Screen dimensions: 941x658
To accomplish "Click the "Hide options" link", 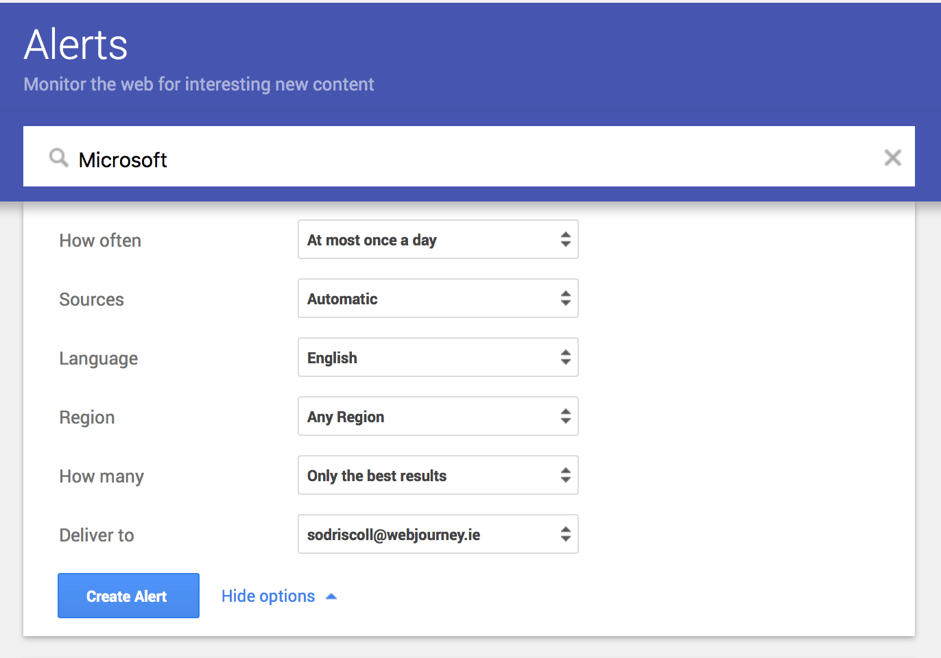I will pos(268,595).
